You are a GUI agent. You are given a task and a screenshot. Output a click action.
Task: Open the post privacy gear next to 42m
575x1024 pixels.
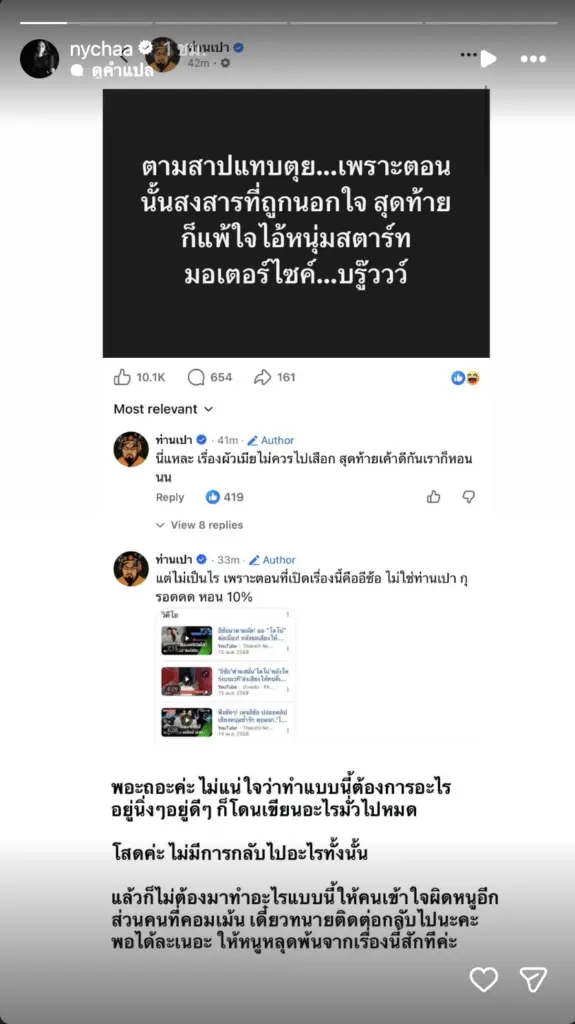(225, 63)
